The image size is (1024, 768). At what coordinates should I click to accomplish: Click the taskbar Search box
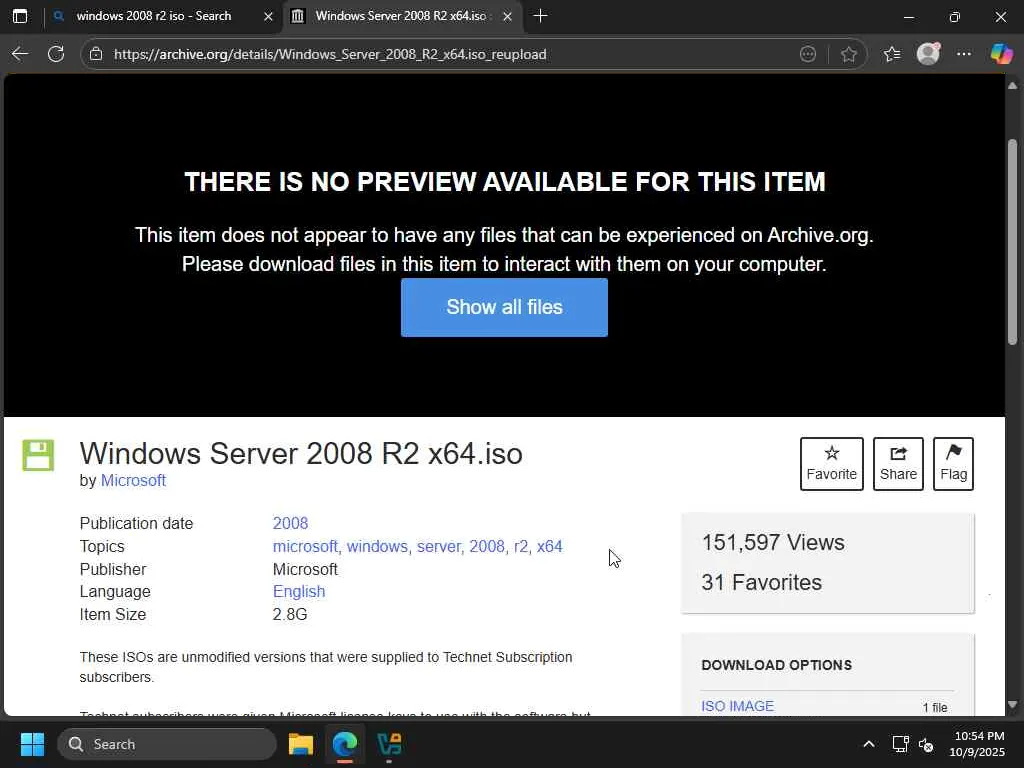pyautogui.click(x=167, y=744)
